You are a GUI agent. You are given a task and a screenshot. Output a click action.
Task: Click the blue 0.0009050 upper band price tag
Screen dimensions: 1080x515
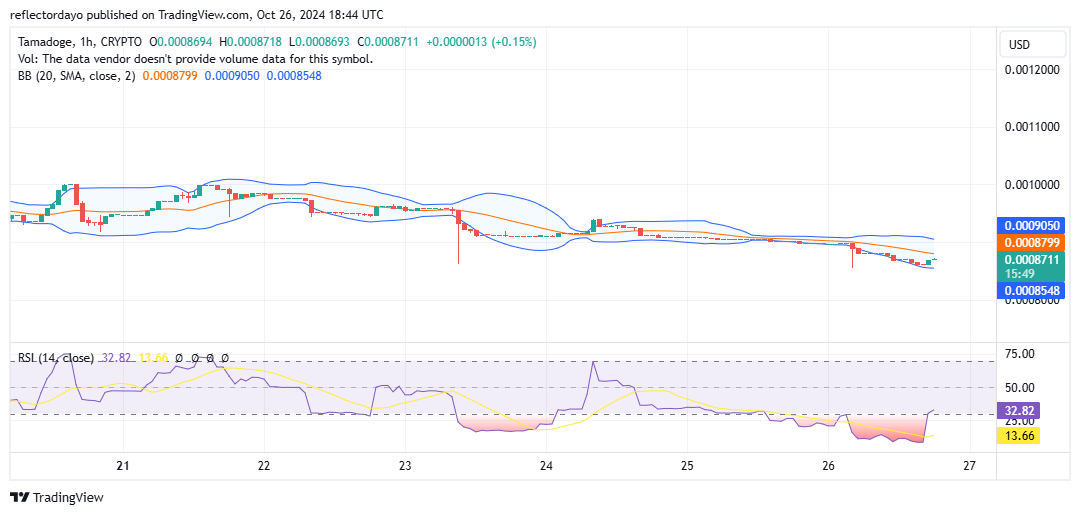pyautogui.click(x=1031, y=225)
